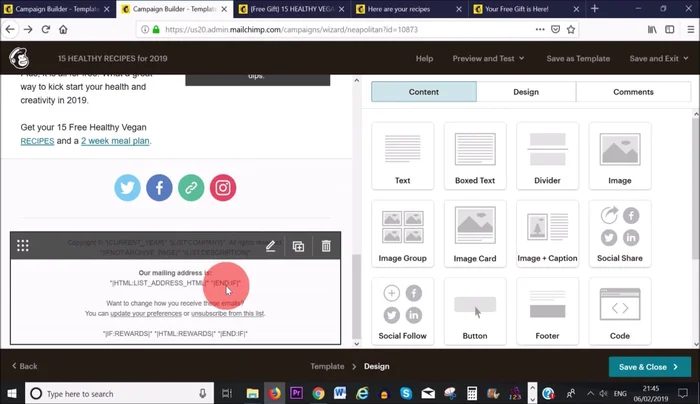Click the Facebook social icon in email
This screenshot has height=404, width=700.
coord(159,187)
